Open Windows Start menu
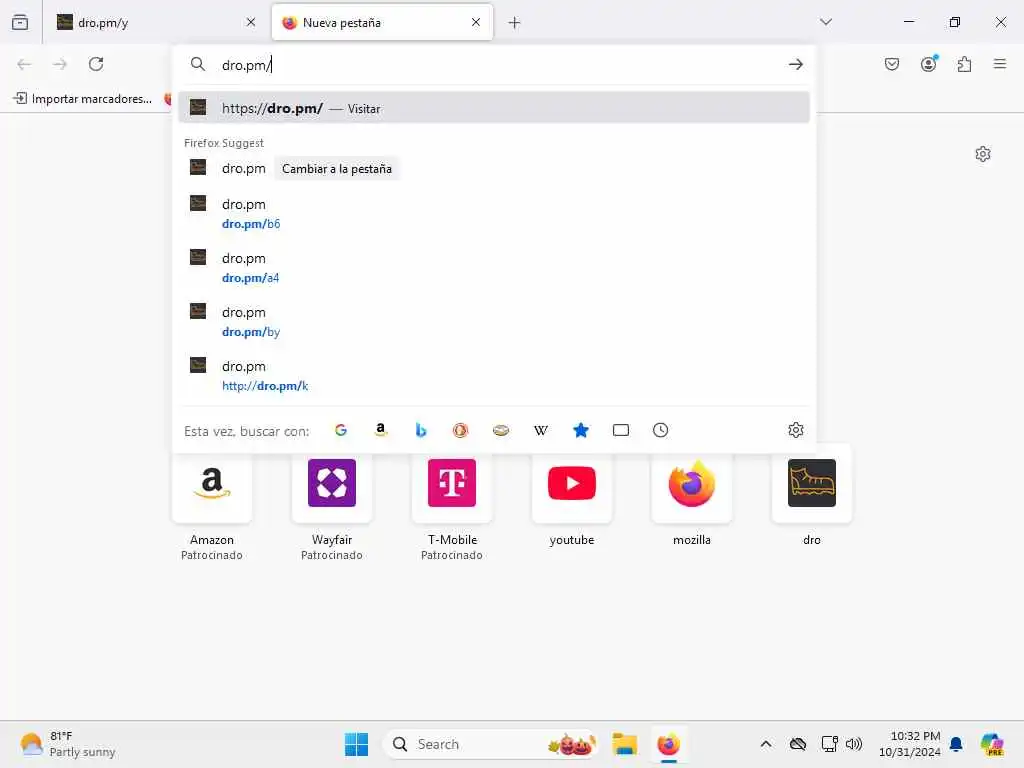 point(357,744)
